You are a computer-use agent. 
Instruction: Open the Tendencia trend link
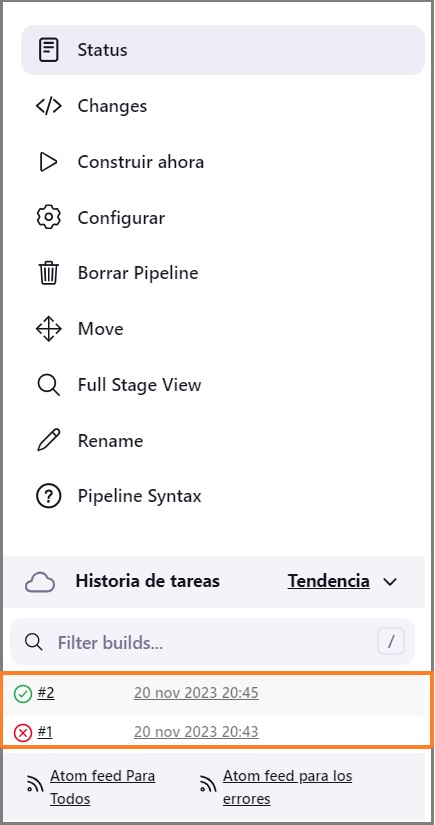[328, 581]
